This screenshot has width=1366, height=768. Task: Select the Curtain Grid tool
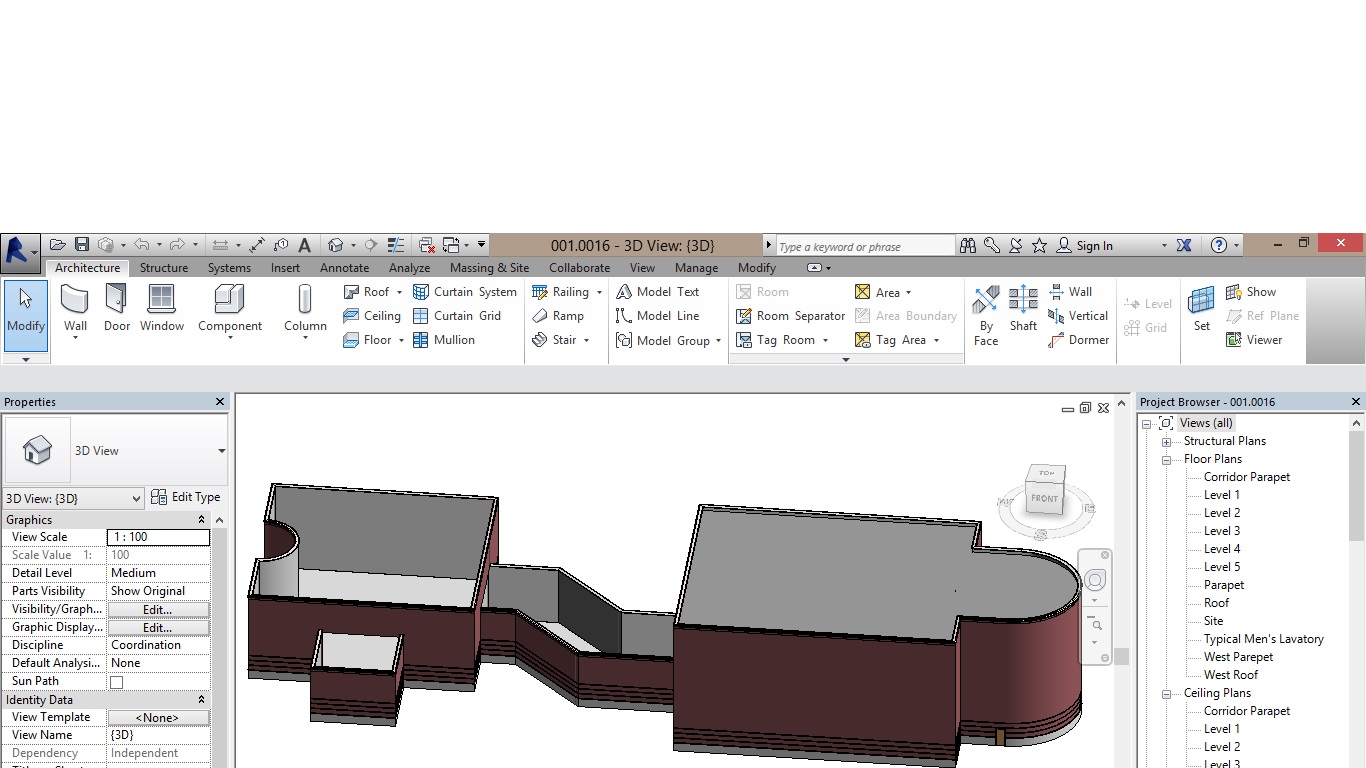pyautogui.click(x=457, y=316)
